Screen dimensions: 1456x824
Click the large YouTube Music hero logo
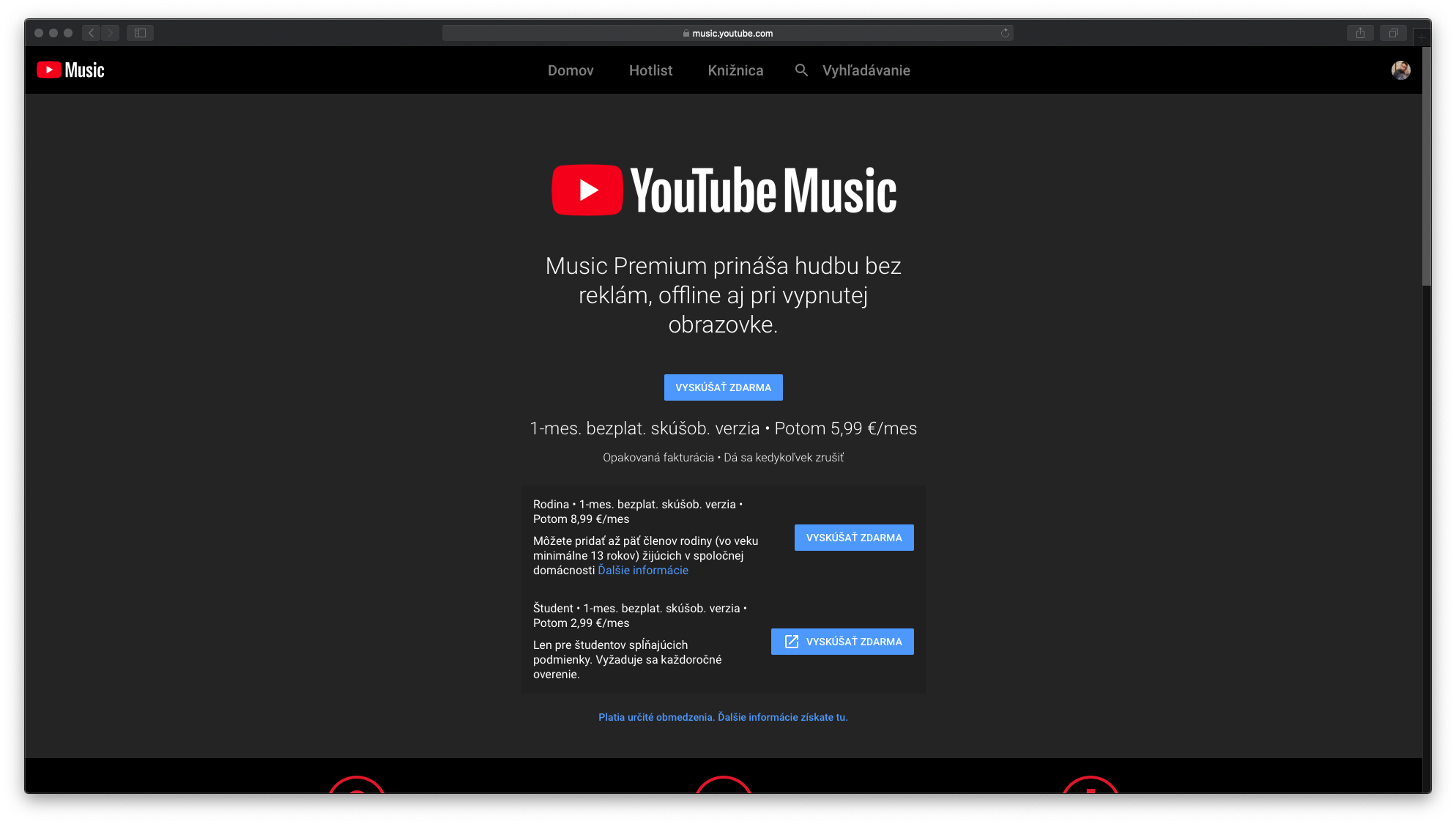[x=724, y=190]
